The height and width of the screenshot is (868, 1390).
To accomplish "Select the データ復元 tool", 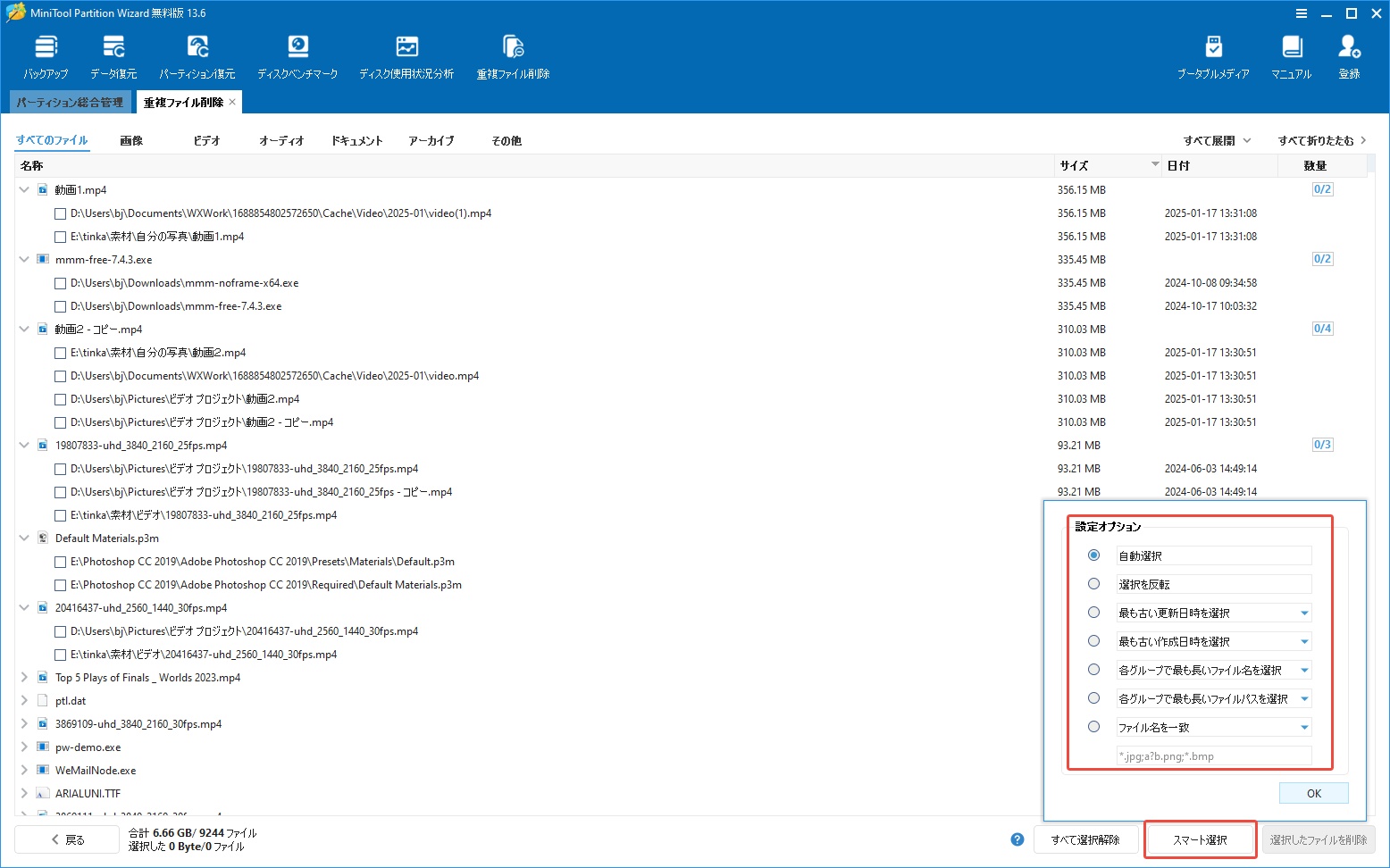I will tap(113, 54).
